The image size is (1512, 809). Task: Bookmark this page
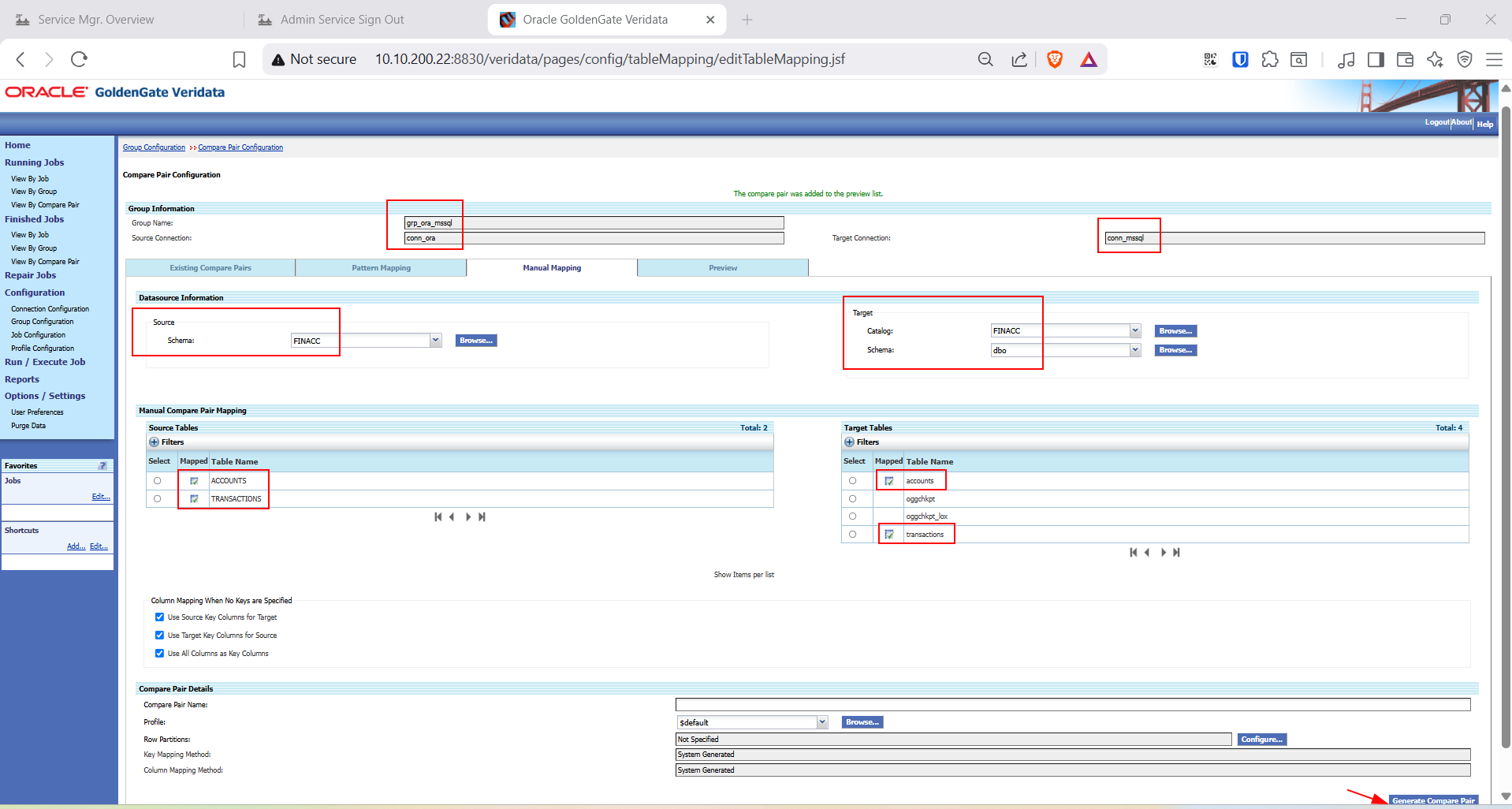click(239, 59)
